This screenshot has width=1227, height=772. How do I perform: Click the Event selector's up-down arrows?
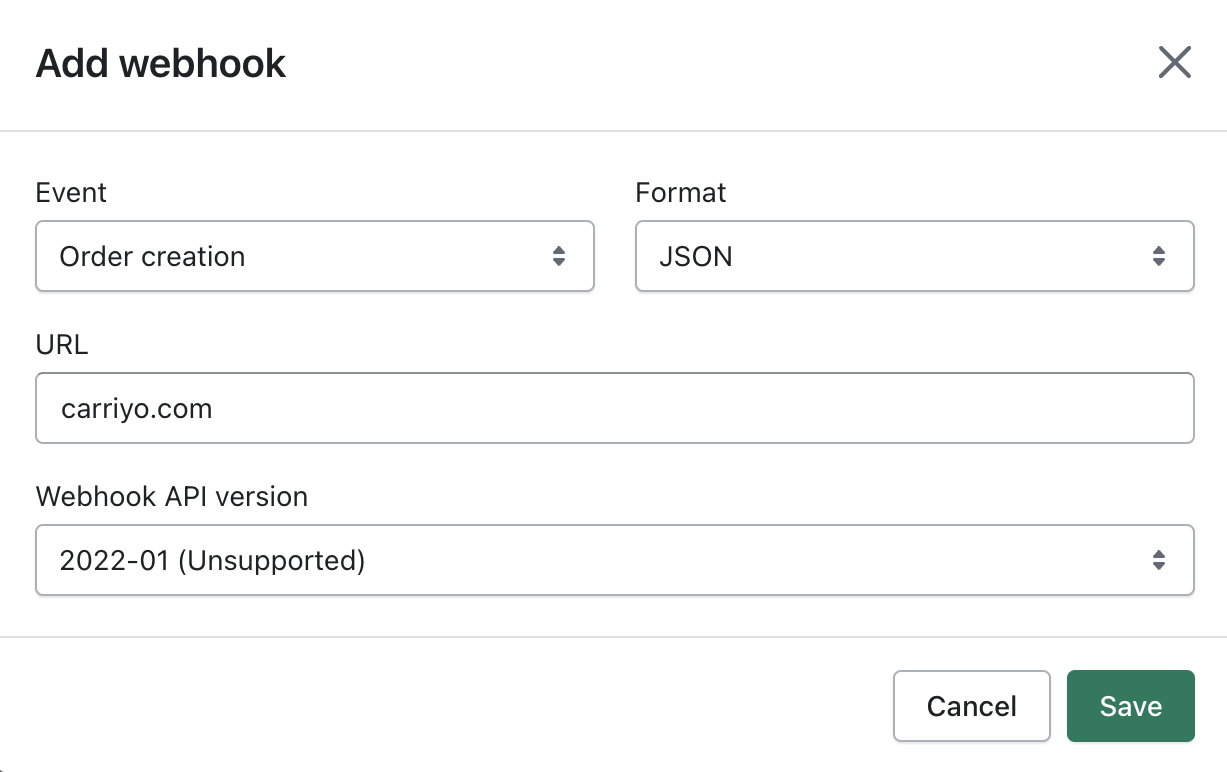coord(559,256)
